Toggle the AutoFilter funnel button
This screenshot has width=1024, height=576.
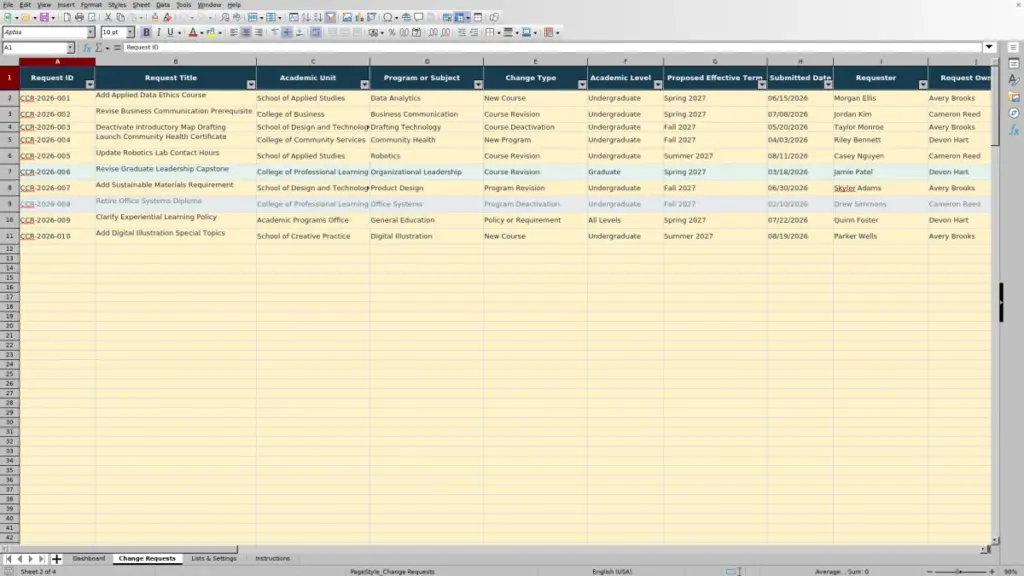point(330,17)
